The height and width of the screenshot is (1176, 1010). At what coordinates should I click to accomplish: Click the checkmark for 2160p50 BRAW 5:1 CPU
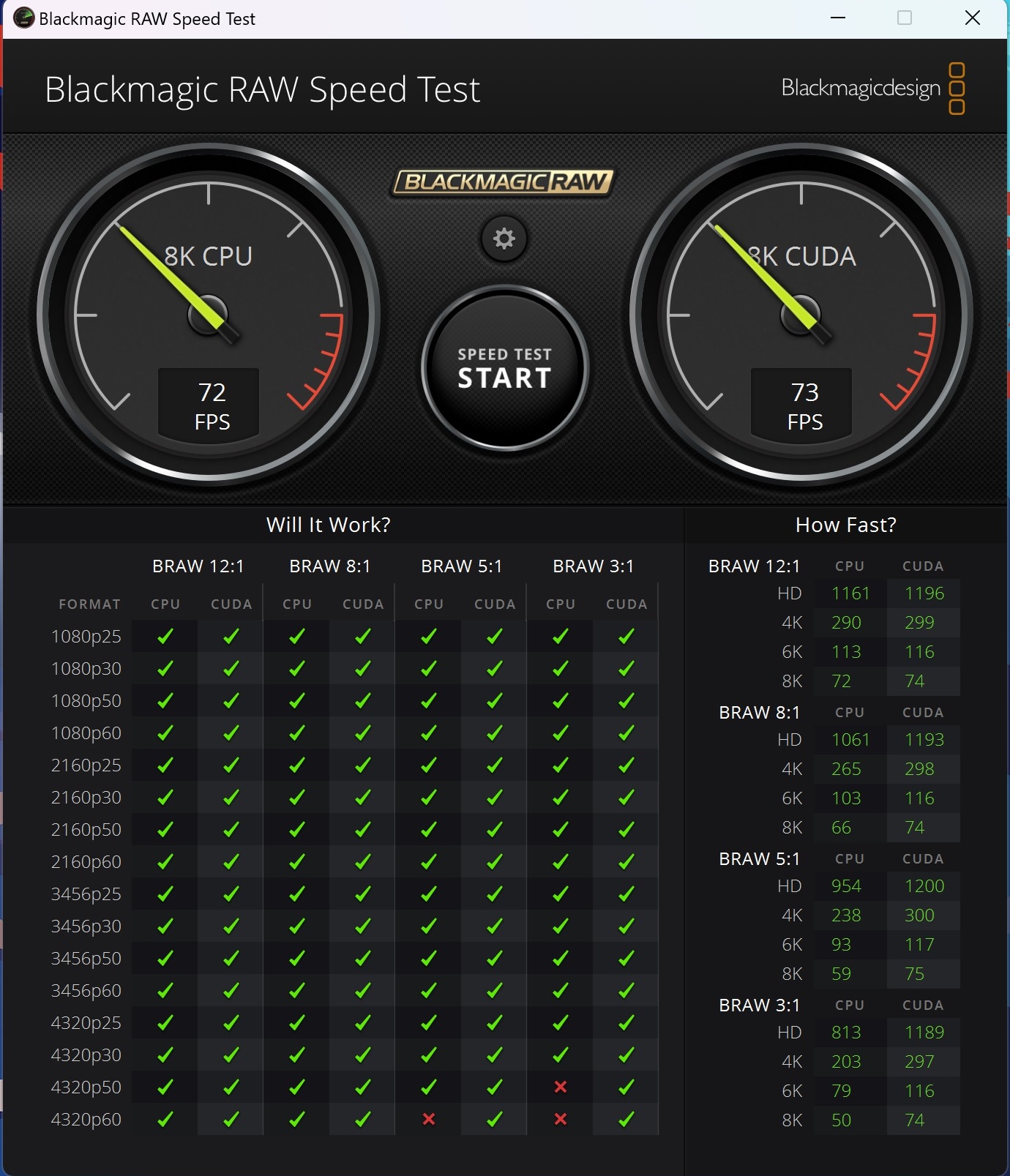[x=429, y=829]
